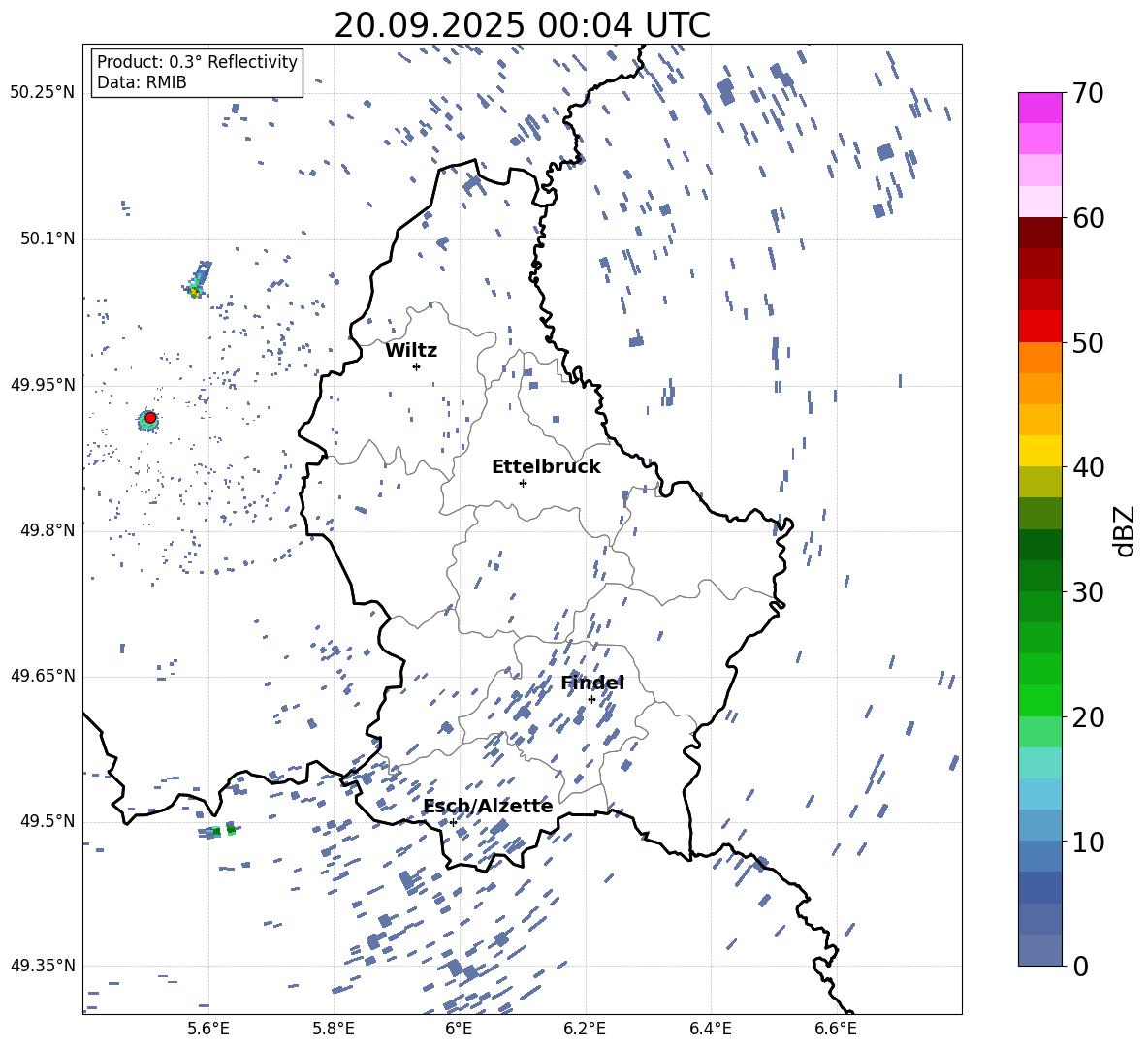
Task: Click the 49.35°N latitude label
Action: pyautogui.click(x=42, y=966)
